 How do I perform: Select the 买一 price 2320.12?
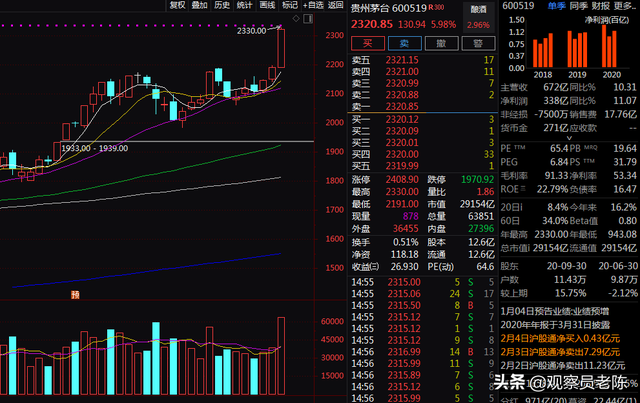402,119
